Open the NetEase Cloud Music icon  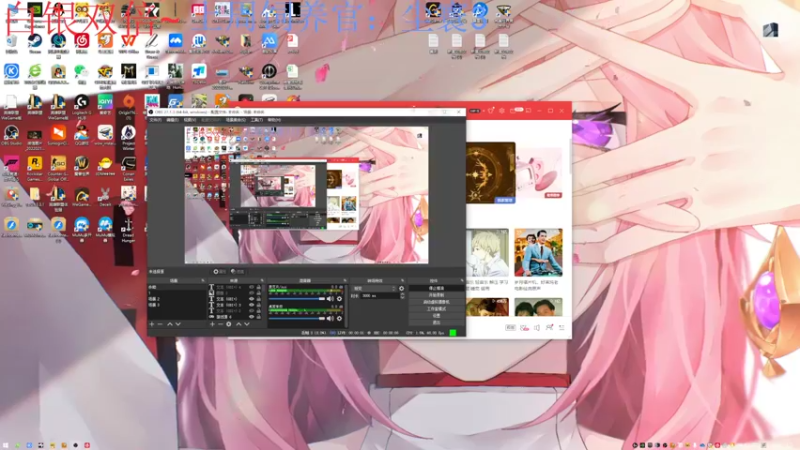click(x=82, y=41)
